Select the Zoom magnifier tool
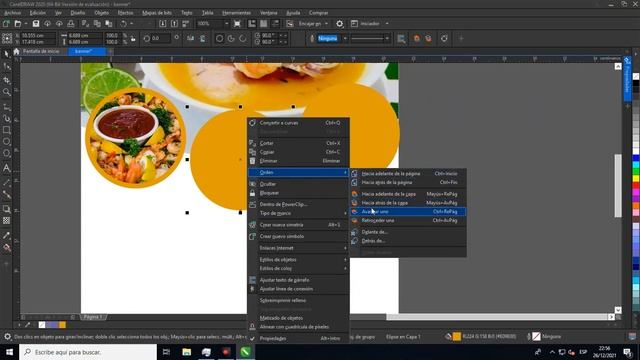The height and width of the screenshot is (360, 640). point(7,92)
